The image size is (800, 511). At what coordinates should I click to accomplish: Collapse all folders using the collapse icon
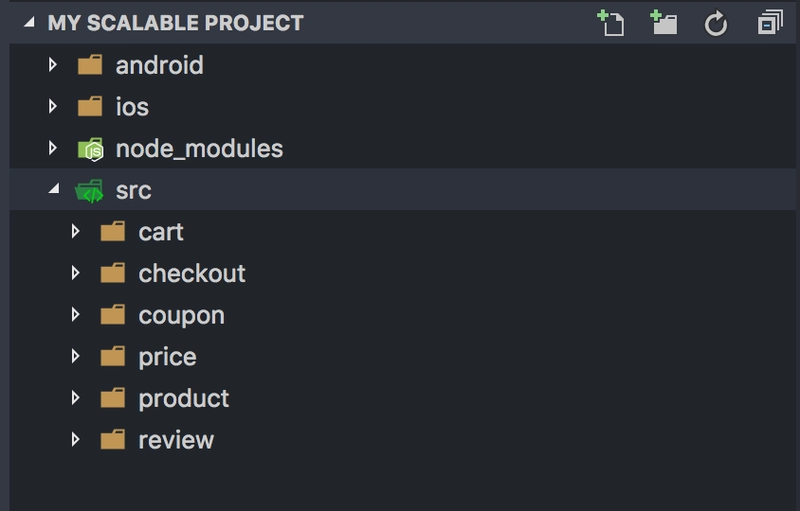coord(770,22)
